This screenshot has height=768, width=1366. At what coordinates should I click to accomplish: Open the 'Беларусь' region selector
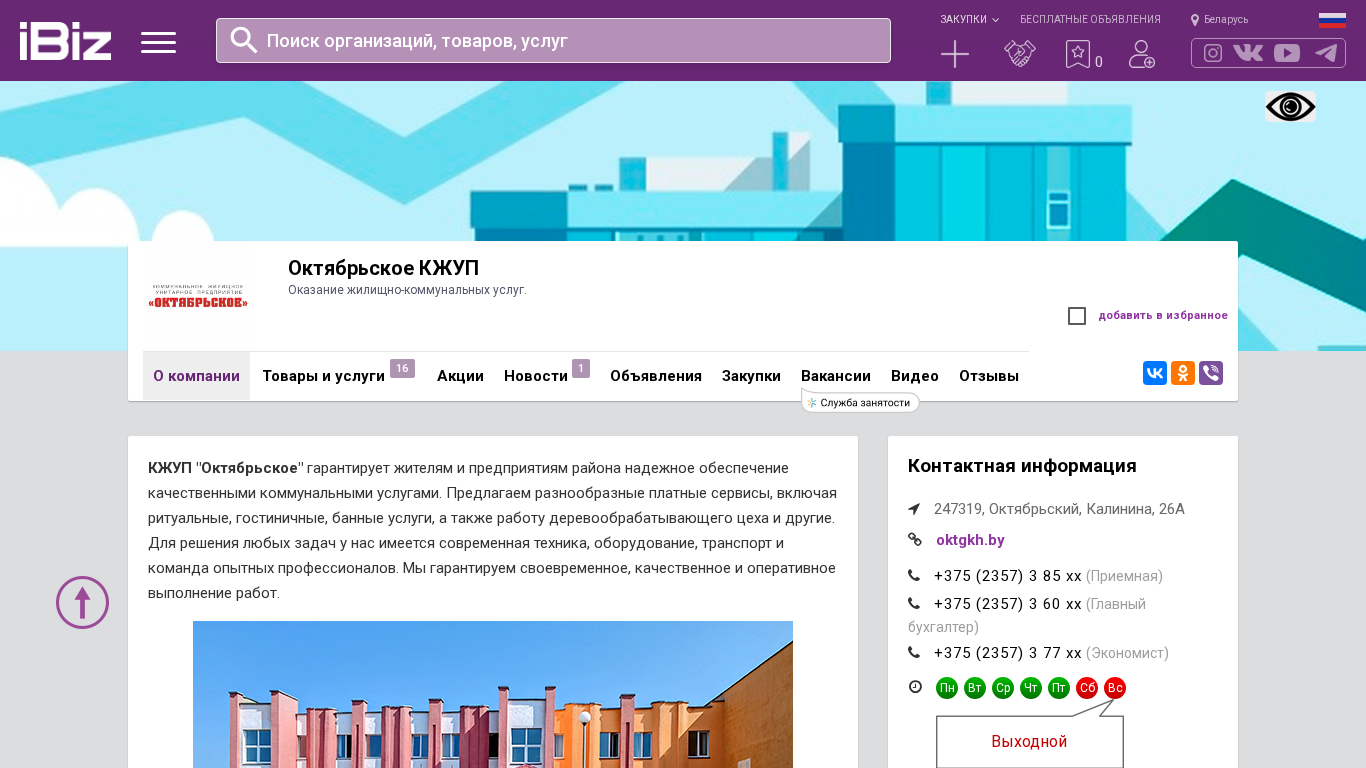click(x=1220, y=19)
